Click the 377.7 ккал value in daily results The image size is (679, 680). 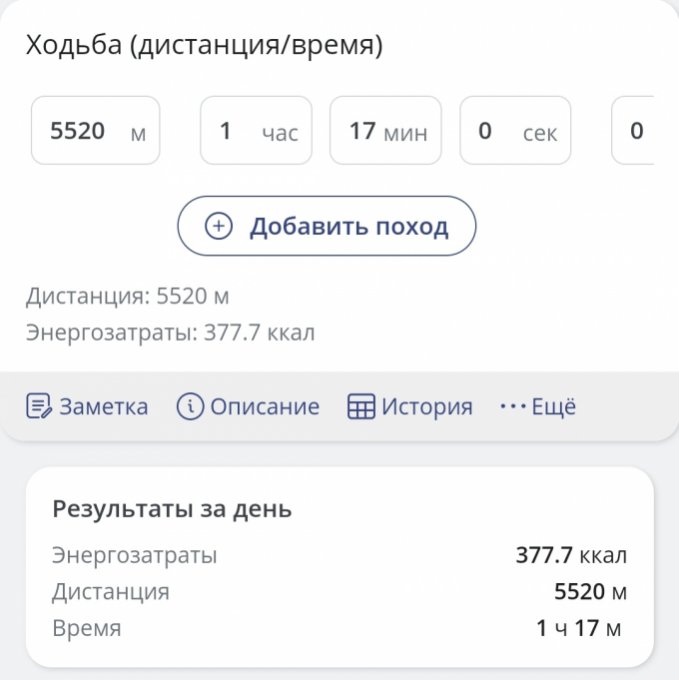[x=571, y=556]
